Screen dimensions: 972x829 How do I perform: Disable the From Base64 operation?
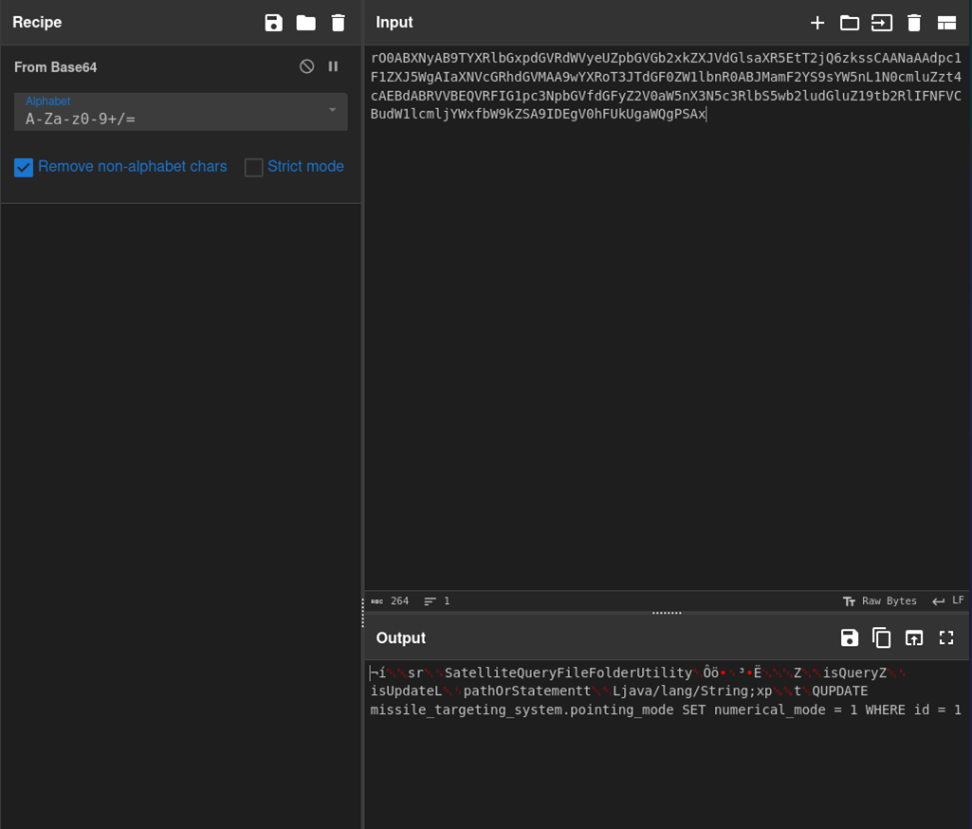(x=307, y=67)
